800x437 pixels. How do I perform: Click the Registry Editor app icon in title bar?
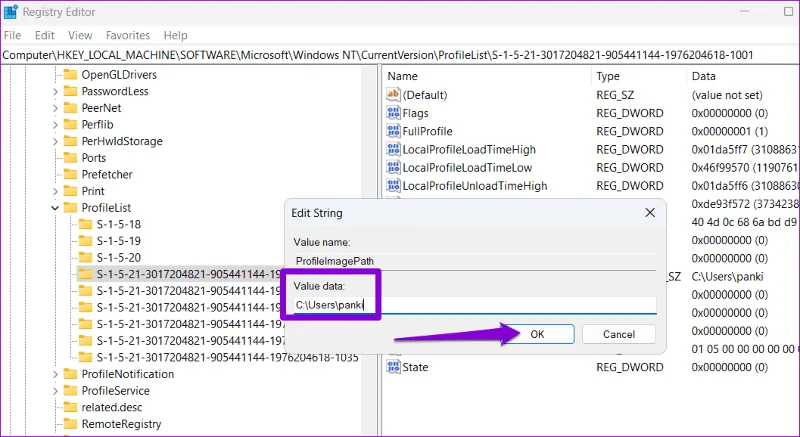pyautogui.click(x=10, y=12)
